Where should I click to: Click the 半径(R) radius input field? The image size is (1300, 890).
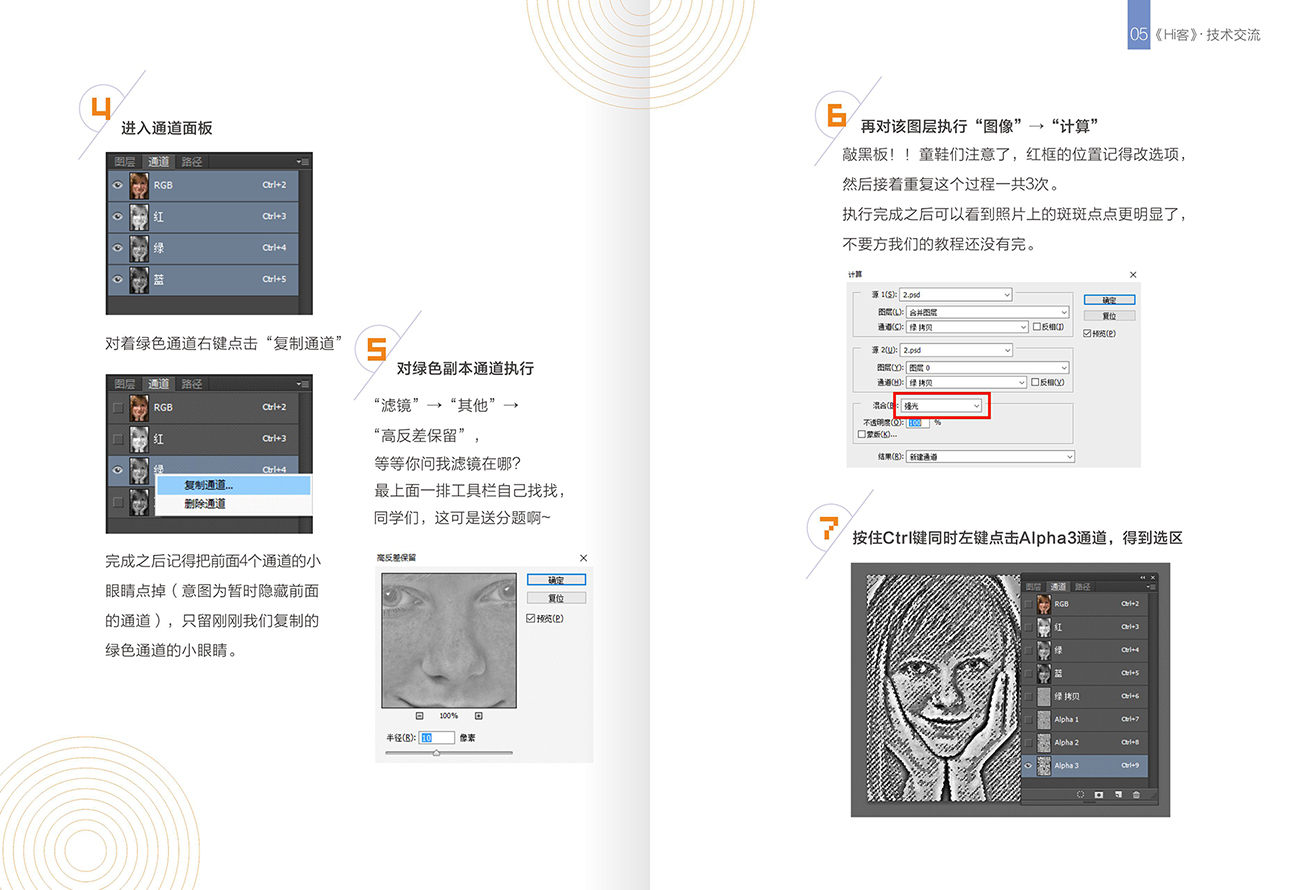437,738
